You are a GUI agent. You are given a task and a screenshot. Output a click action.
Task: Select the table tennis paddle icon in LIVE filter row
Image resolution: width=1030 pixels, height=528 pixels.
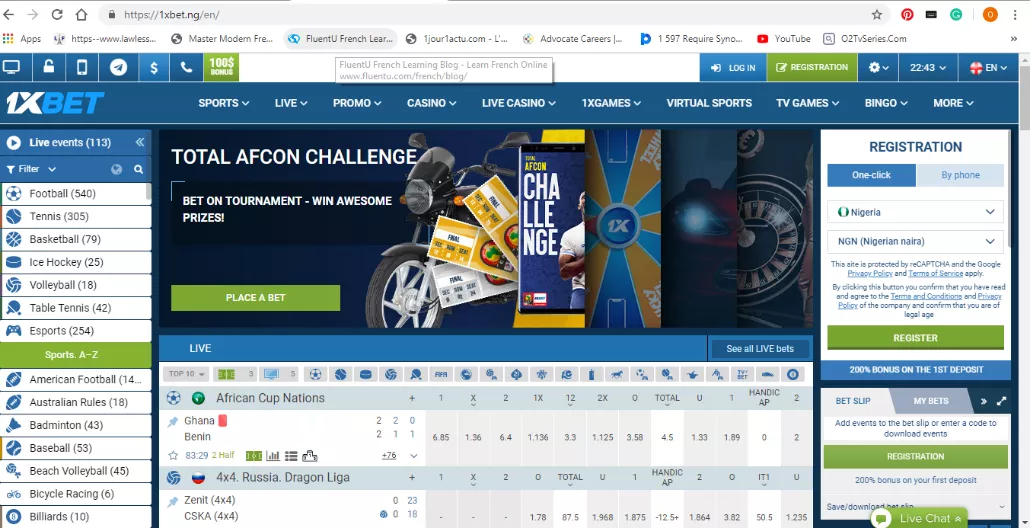(x=416, y=374)
